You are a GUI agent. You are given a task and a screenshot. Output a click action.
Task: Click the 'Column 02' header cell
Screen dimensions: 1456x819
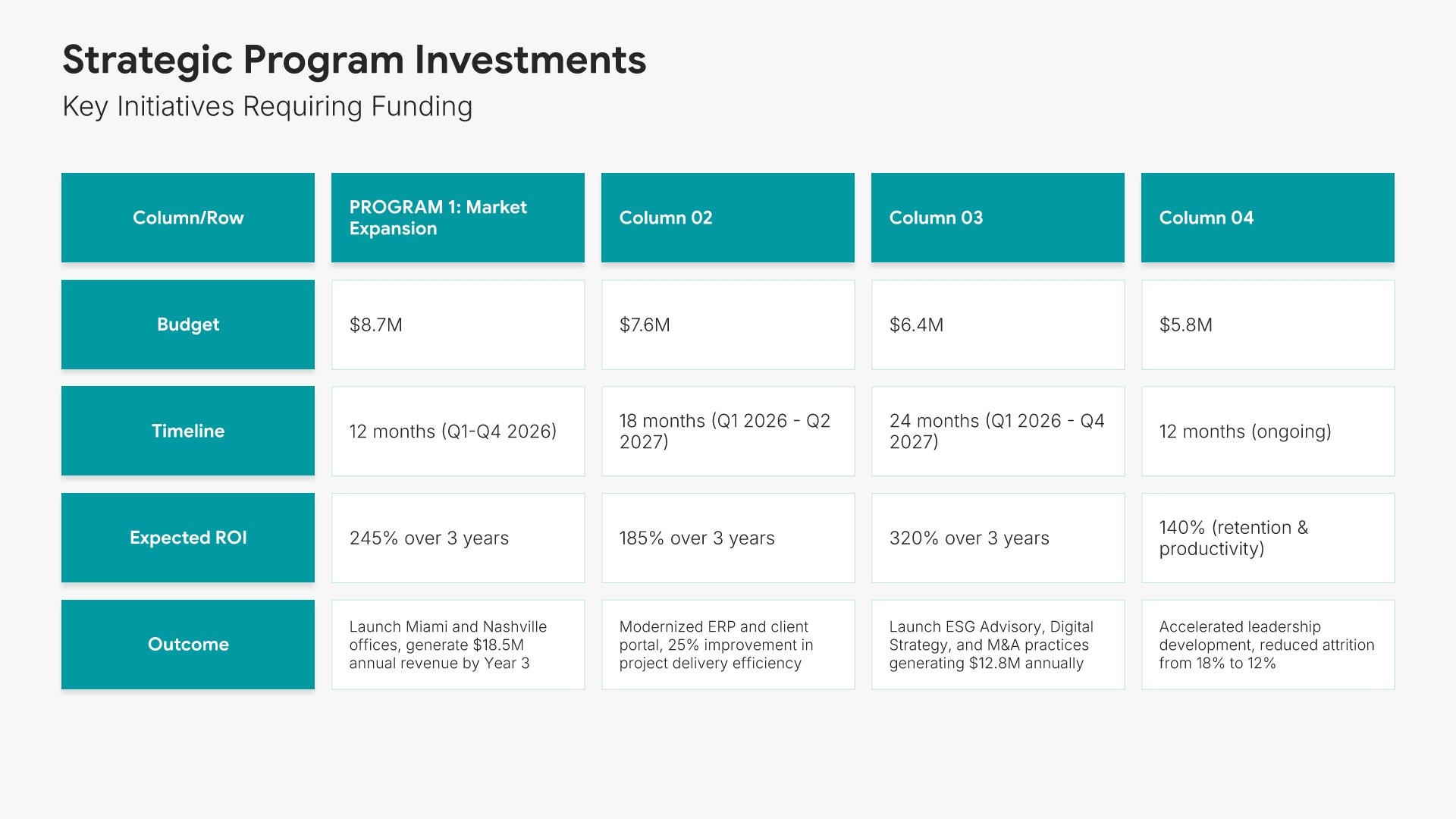pos(727,218)
